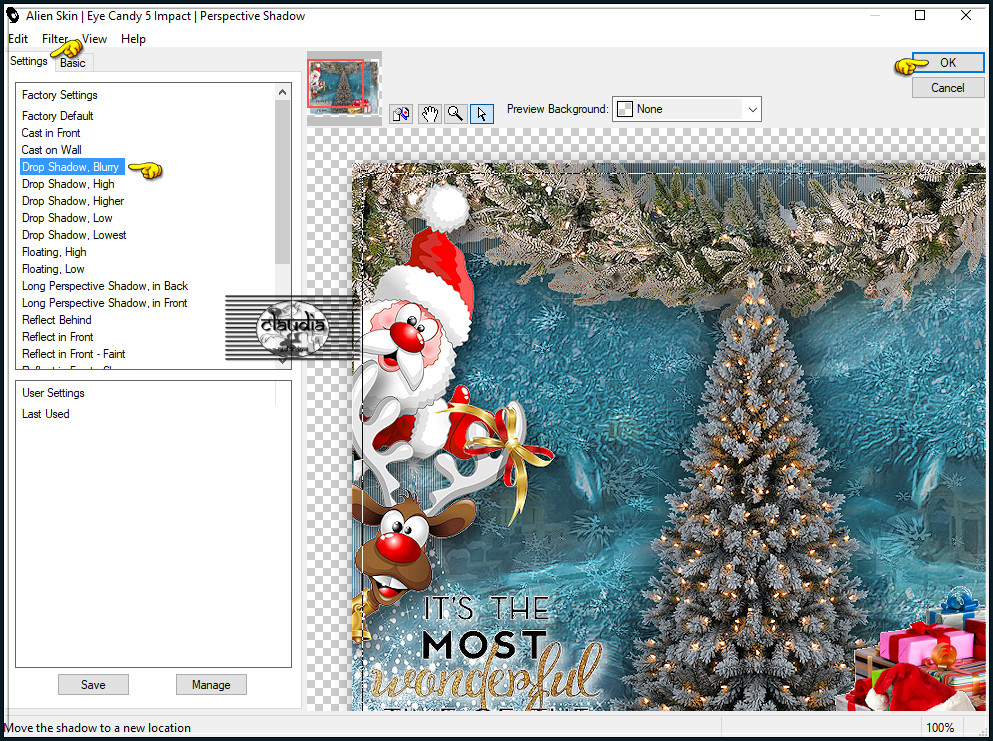The width and height of the screenshot is (993, 741).
Task: Click the Manage settings button
Action: 211,685
